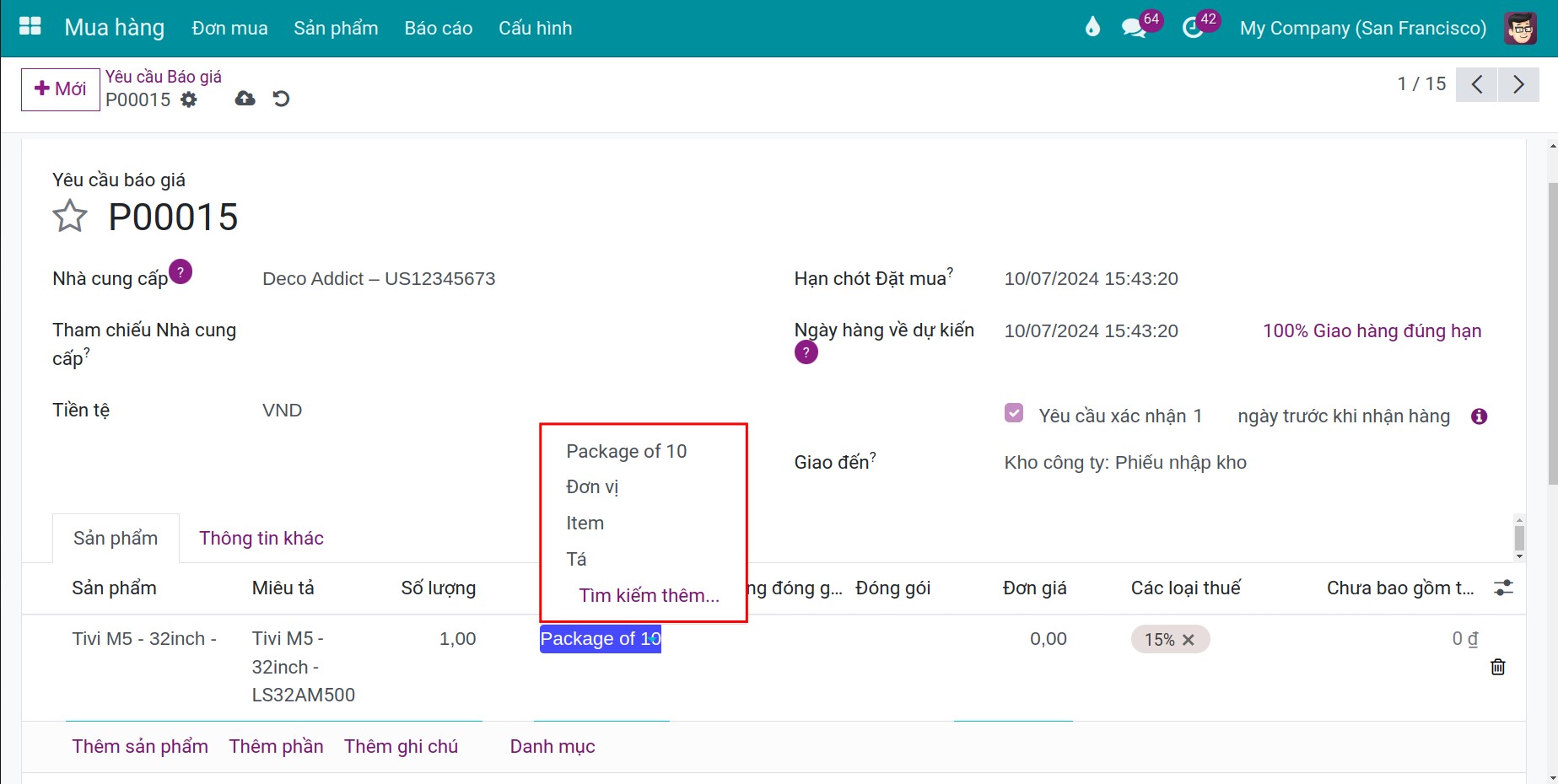Click Yêu cầu Báo giá breadcrumb
1558x784 pixels.
coord(163,77)
